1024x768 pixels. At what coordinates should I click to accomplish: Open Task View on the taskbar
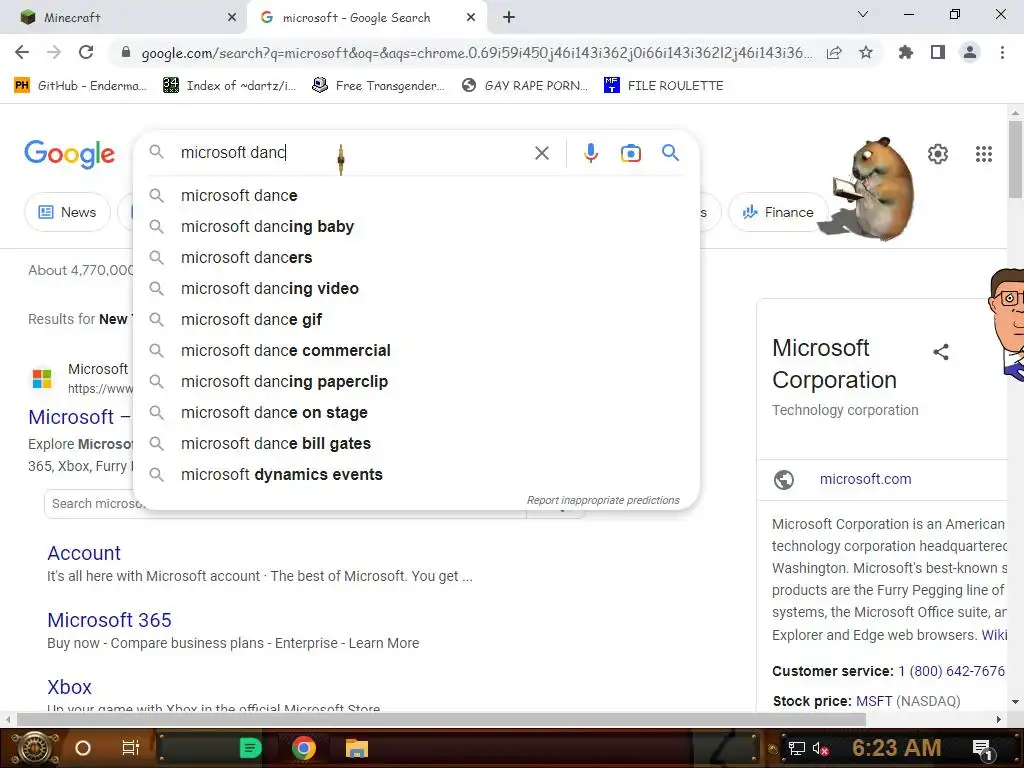(x=131, y=748)
